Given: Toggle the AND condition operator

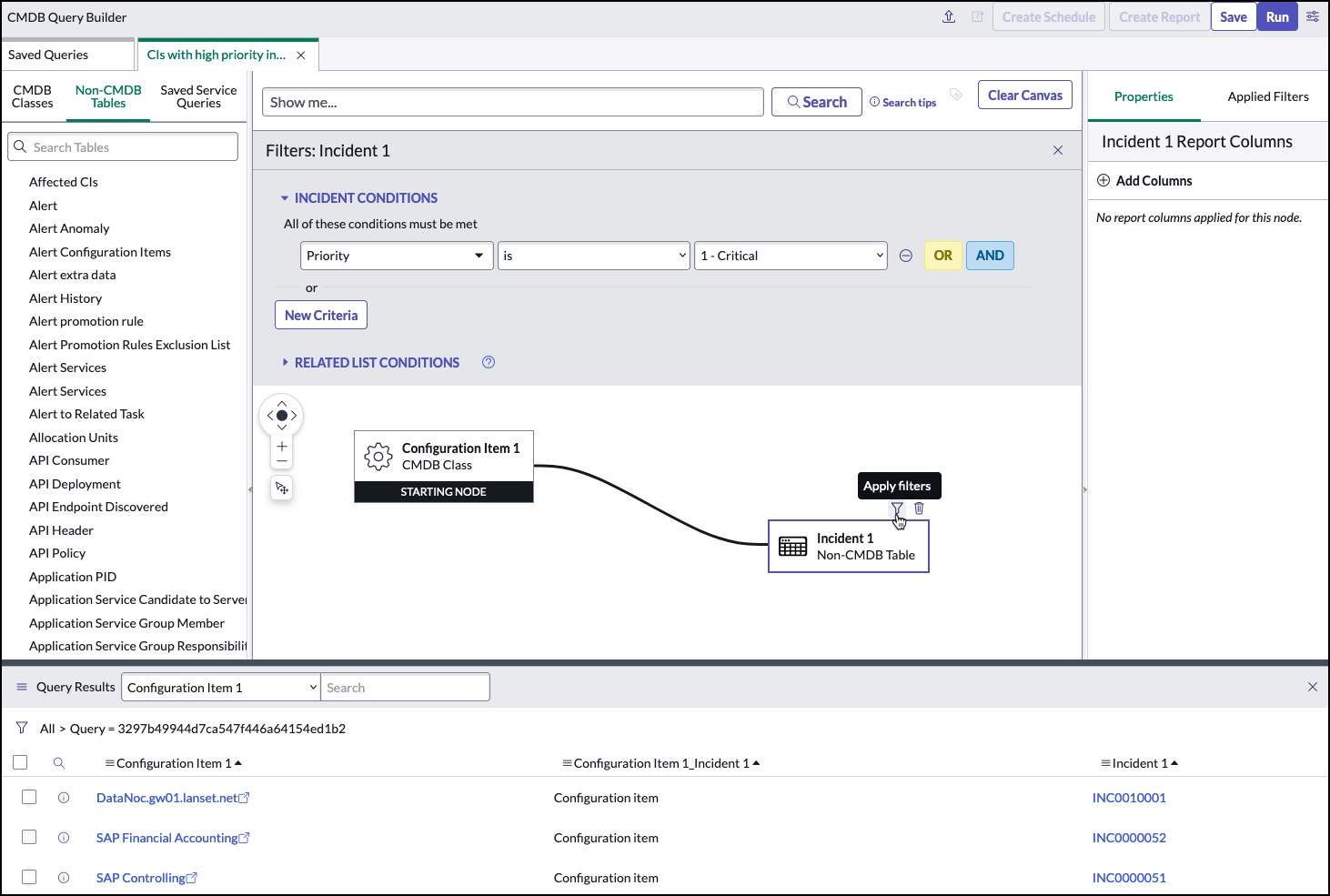Looking at the screenshot, I should click(989, 255).
